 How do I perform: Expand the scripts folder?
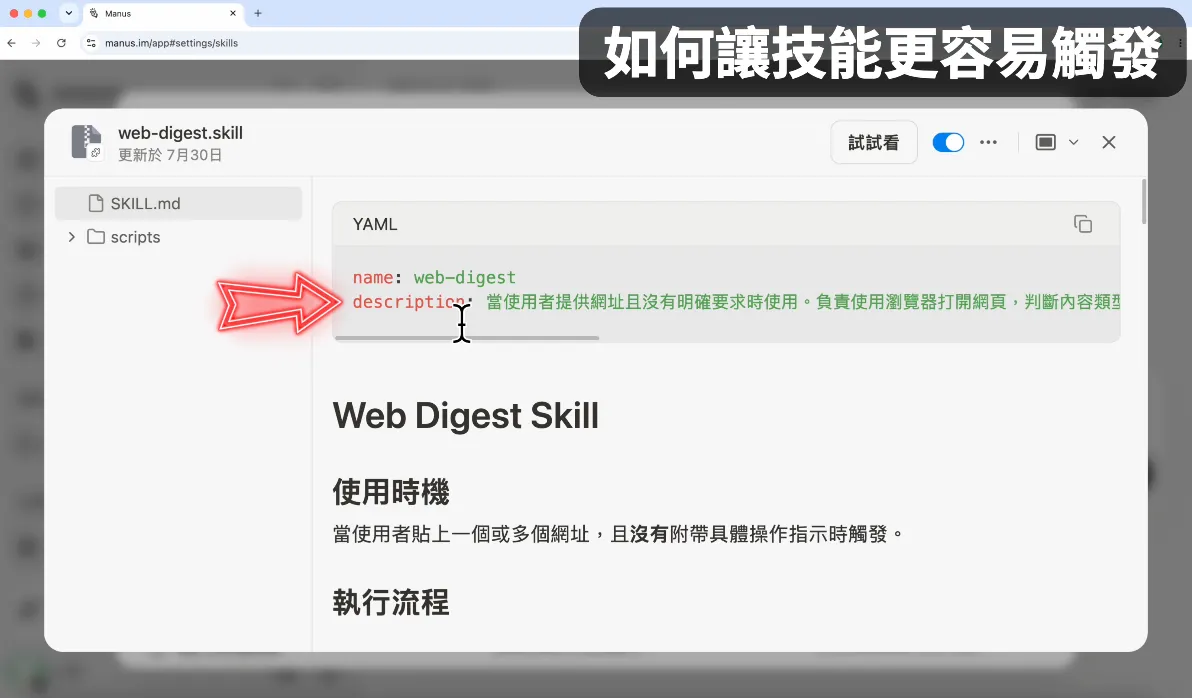pyautogui.click(x=71, y=236)
